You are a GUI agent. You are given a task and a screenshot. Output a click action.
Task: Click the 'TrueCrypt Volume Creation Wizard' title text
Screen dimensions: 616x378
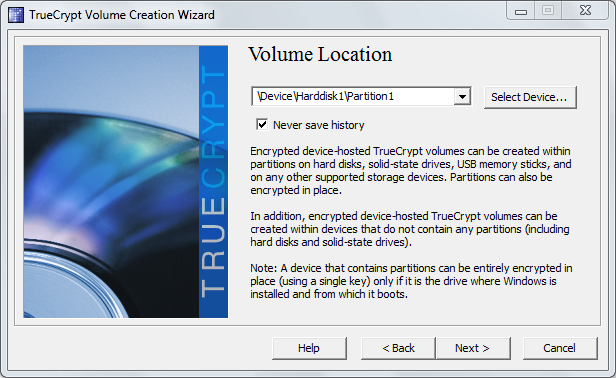coord(122,15)
